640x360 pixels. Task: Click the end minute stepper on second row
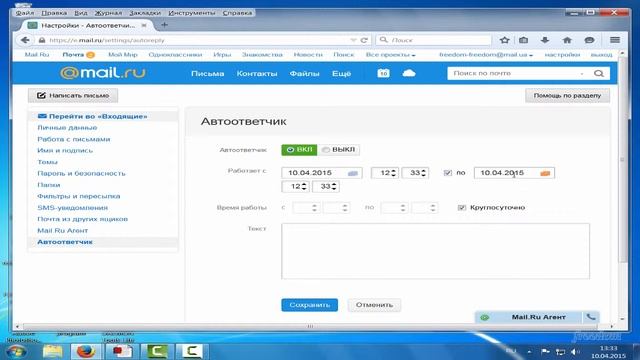(x=326, y=187)
